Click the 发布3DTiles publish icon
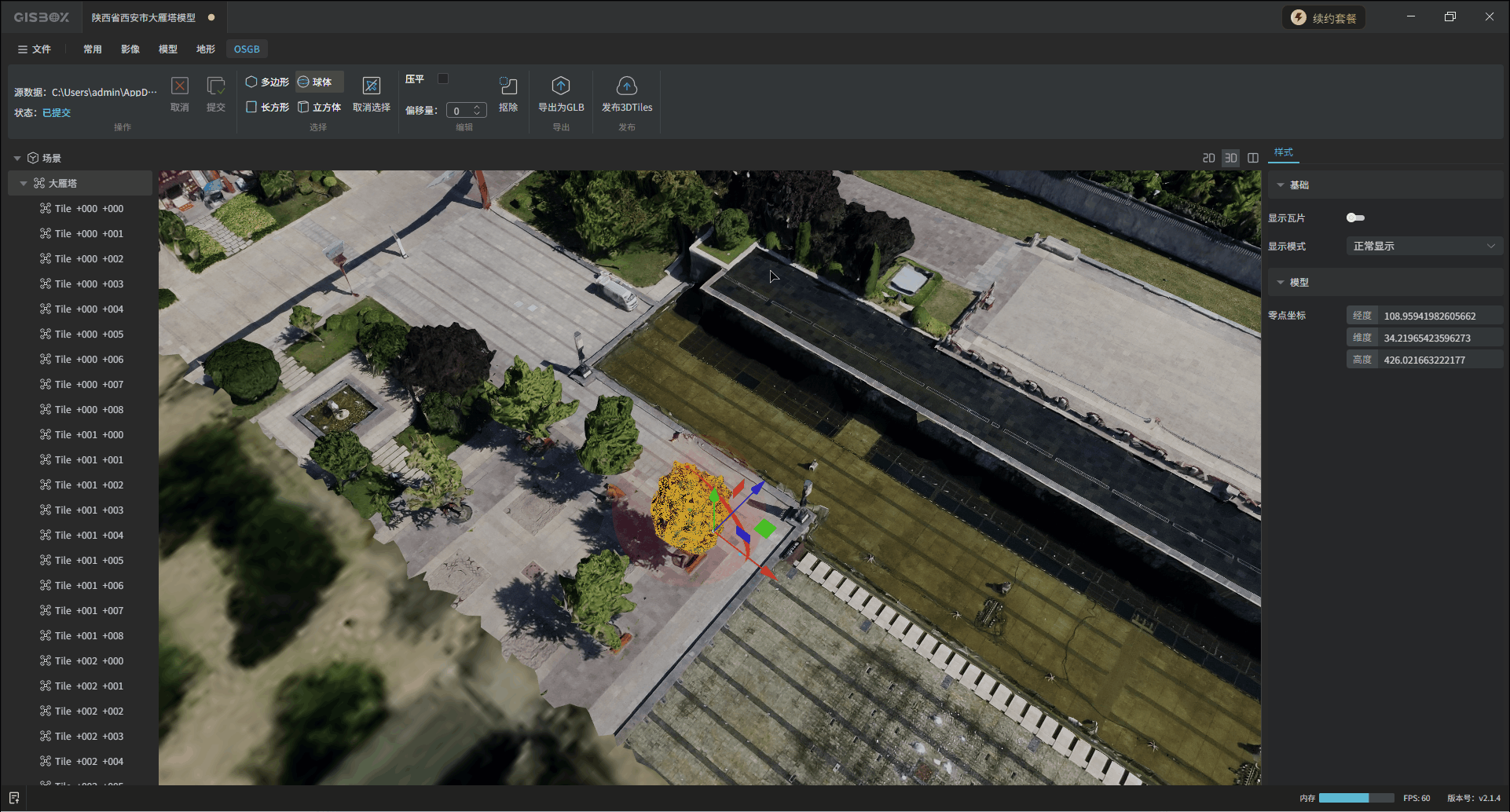Image resolution: width=1510 pixels, height=812 pixels. pyautogui.click(x=626, y=86)
